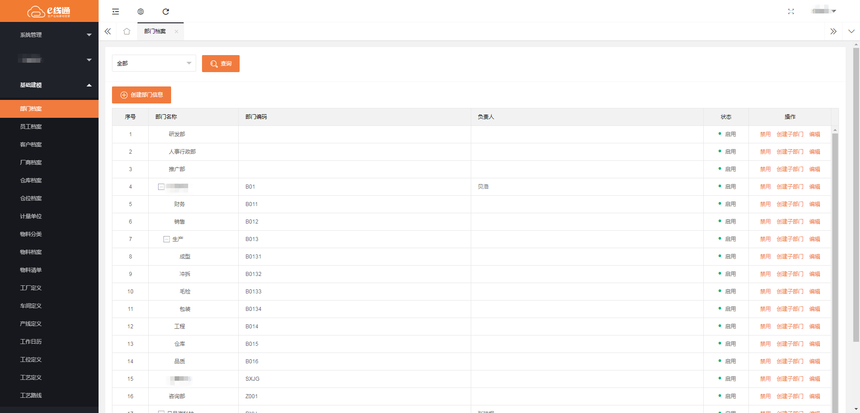Open 员工档案 in the sidebar

pos(31,126)
